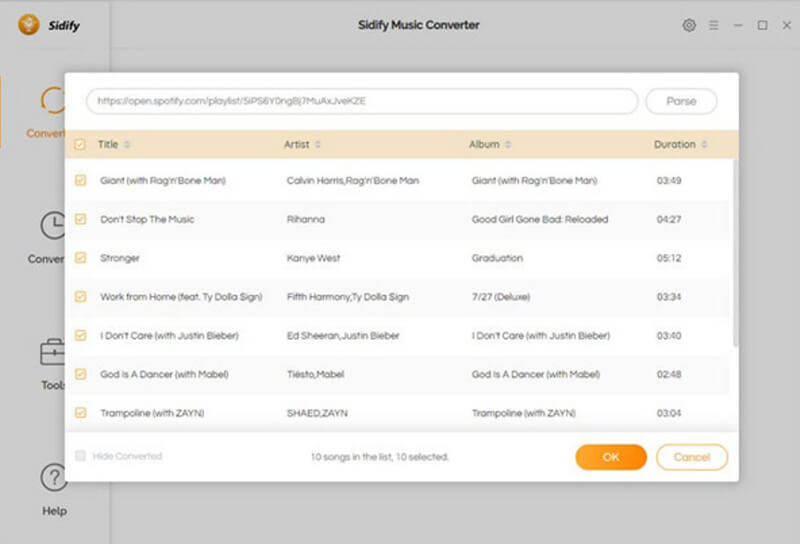Image resolution: width=800 pixels, height=544 pixels.
Task: Maximize the Sidify window
Action: (762, 25)
